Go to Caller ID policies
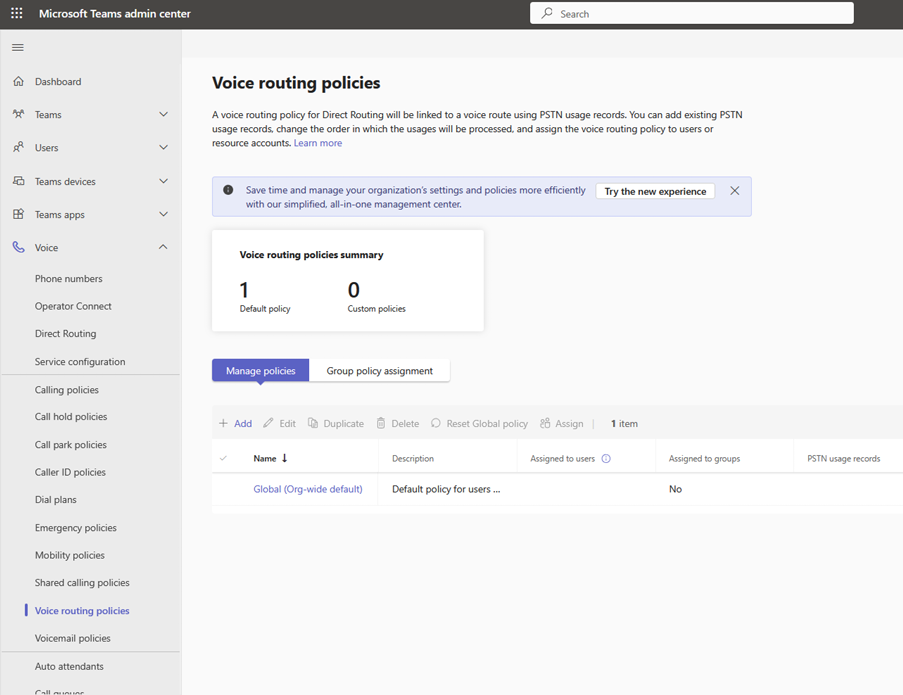 pos(70,472)
